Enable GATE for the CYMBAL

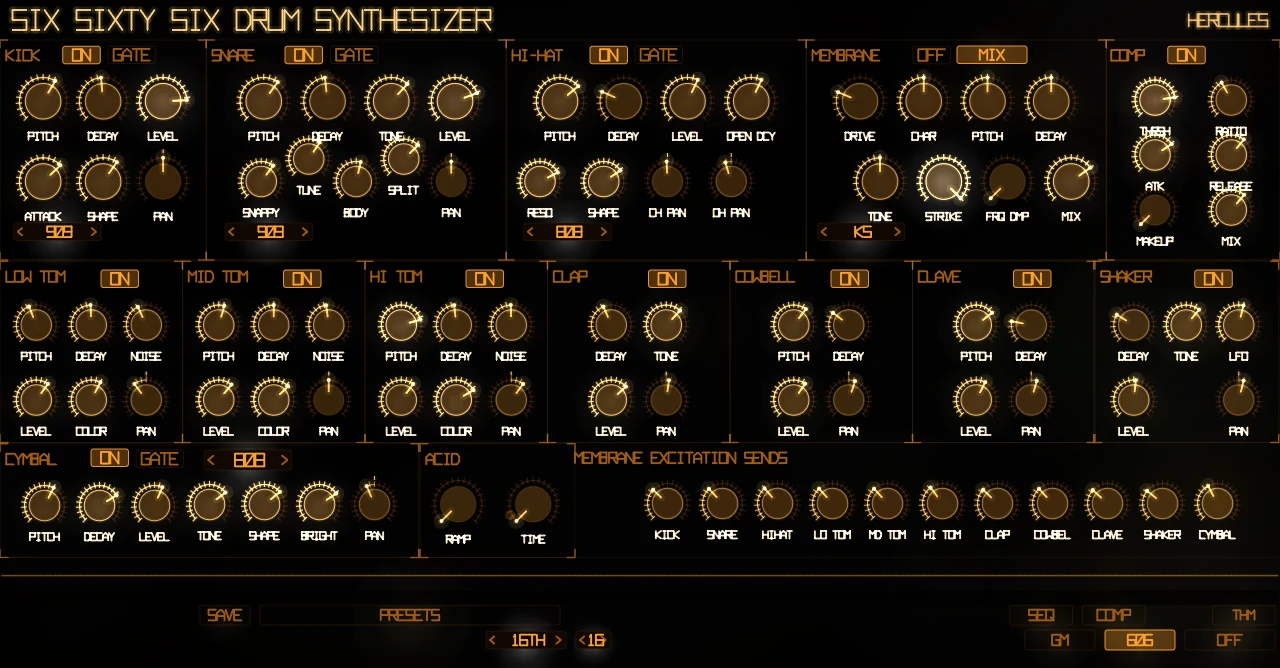159,459
